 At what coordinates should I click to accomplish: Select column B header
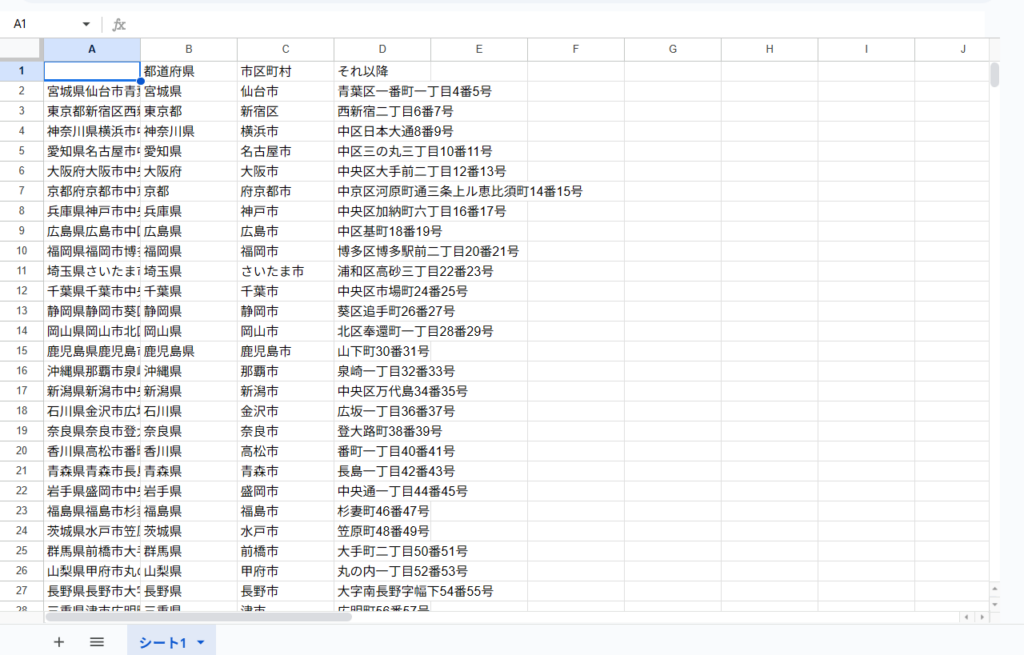(x=188, y=49)
